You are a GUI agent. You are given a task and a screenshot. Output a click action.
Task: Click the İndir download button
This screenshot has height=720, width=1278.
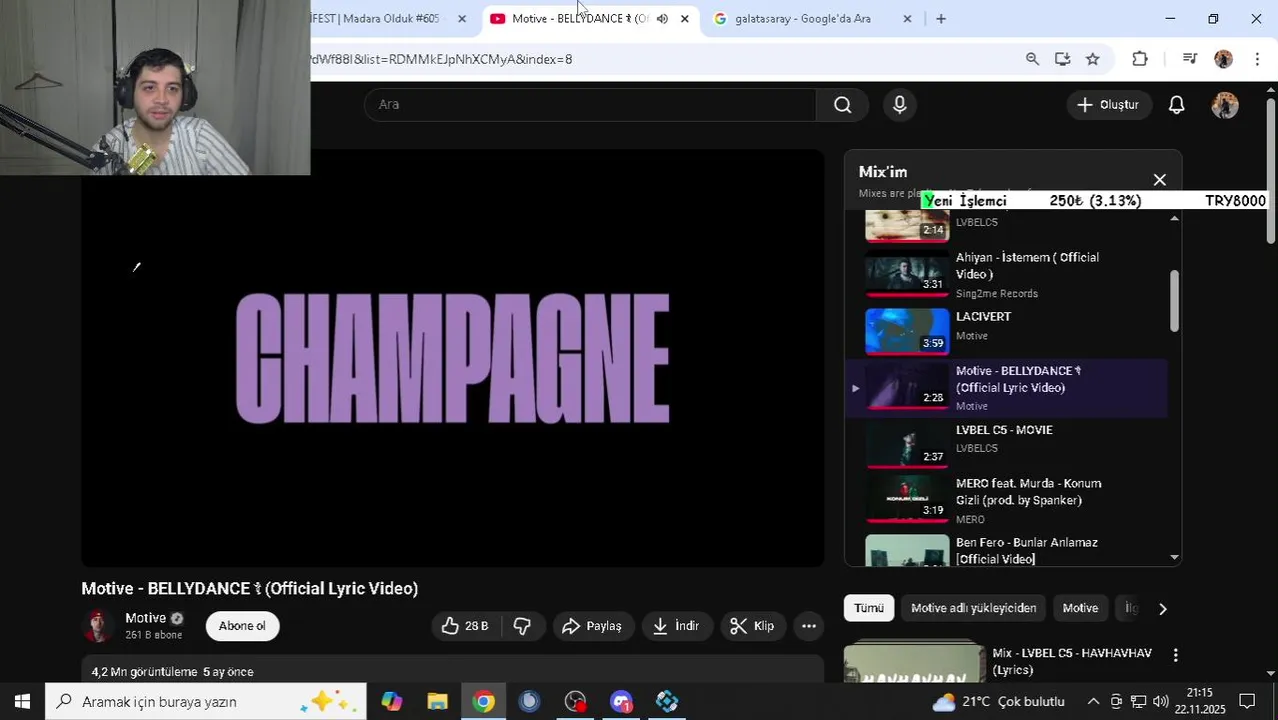pyautogui.click(x=676, y=626)
